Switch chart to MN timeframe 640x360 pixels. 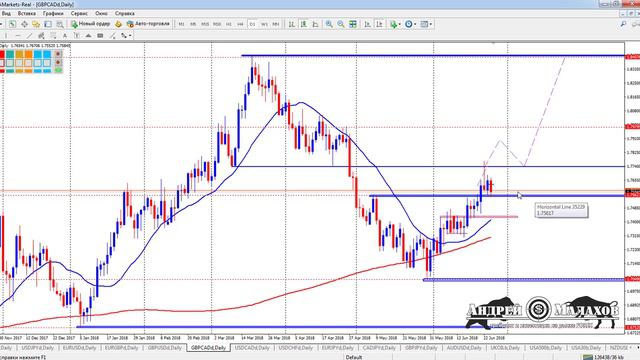[x=276, y=24]
